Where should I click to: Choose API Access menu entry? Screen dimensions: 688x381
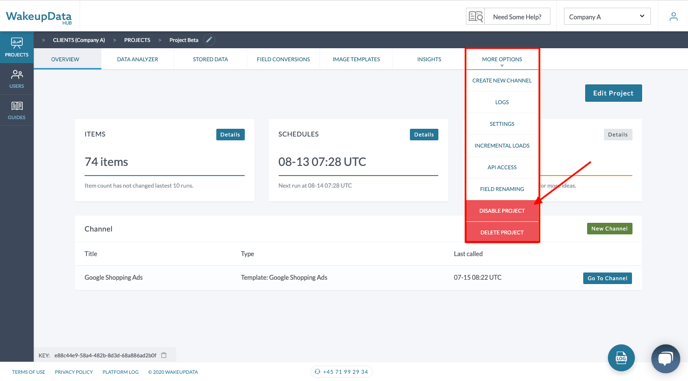click(502, 167)
